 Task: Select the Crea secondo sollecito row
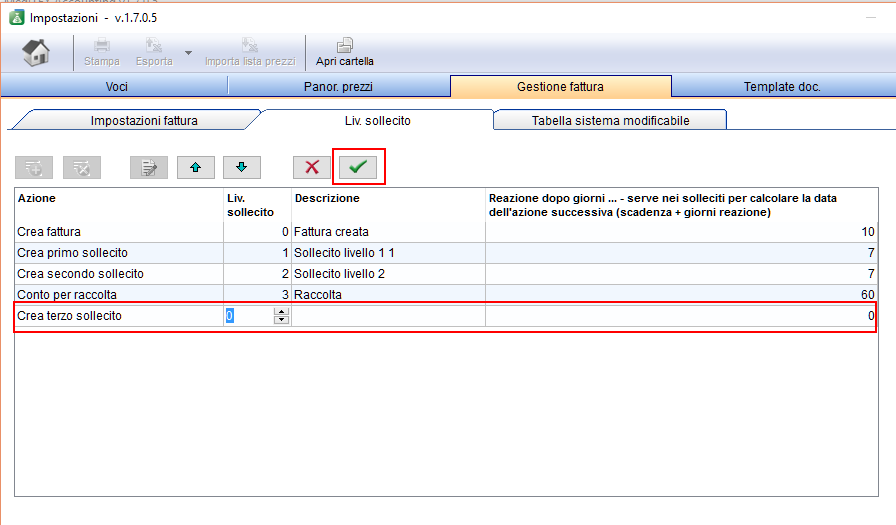pyautogui.click(x=446, y=274)
